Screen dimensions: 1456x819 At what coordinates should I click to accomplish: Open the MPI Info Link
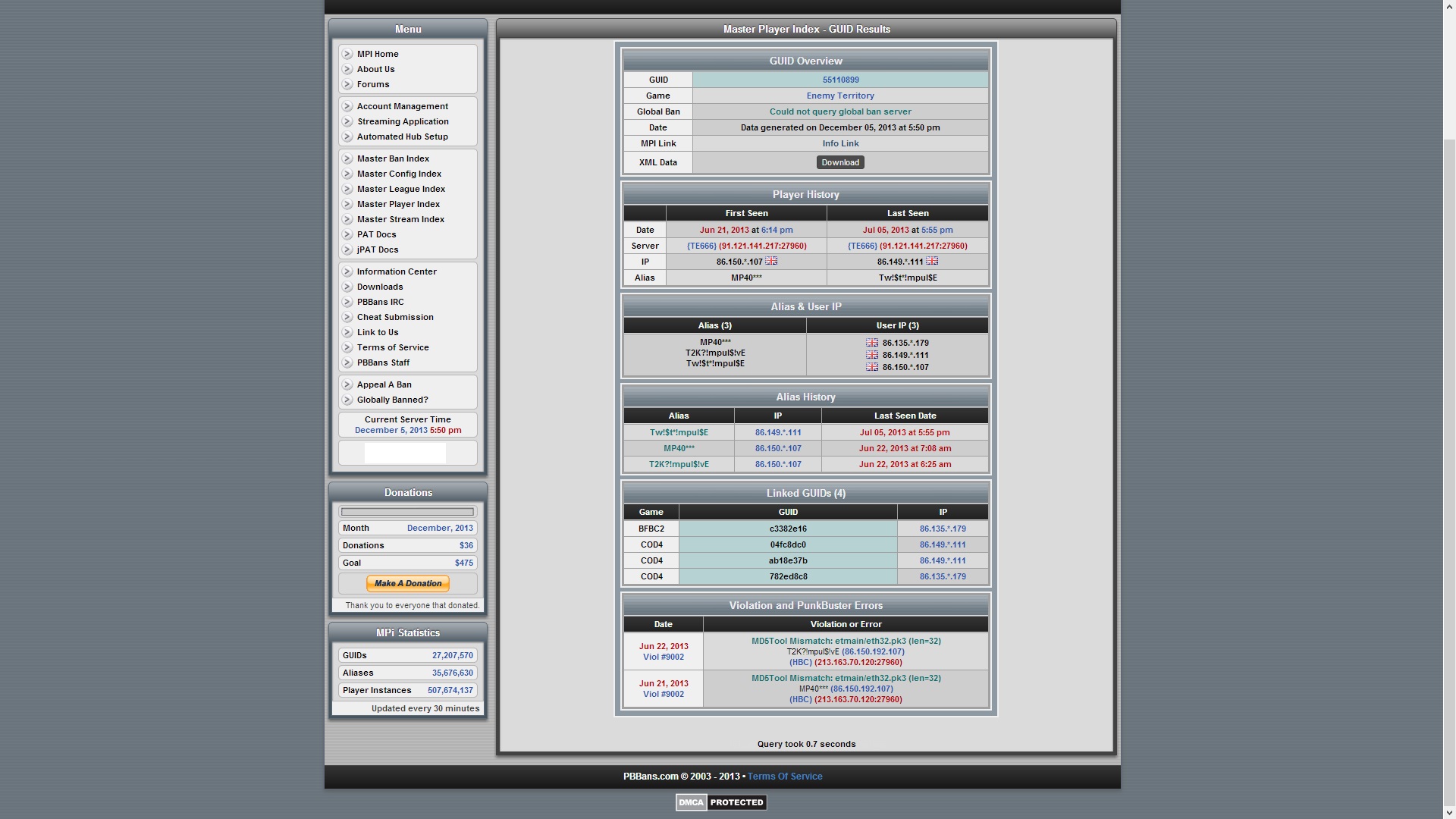(x=840, y=143)
